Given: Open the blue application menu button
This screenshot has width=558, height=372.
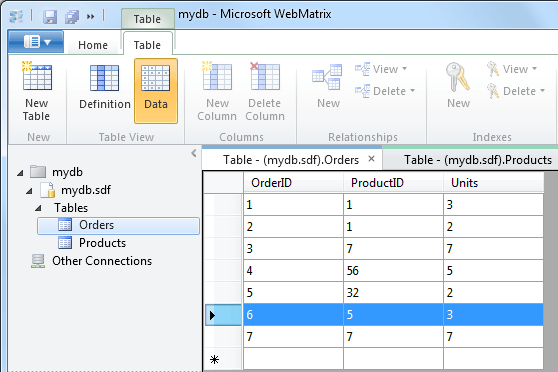Looking at the screenshot, I should (36, 42).
